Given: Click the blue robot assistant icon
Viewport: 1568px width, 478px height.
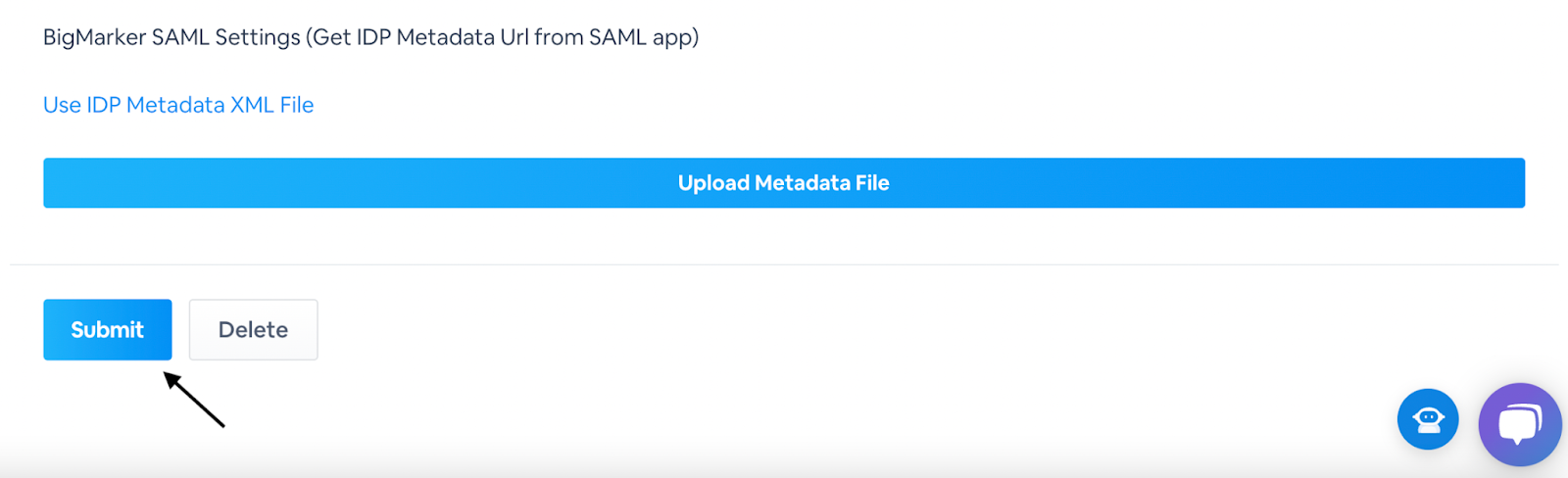Looking at the screenshot, I should point(1427,419).
